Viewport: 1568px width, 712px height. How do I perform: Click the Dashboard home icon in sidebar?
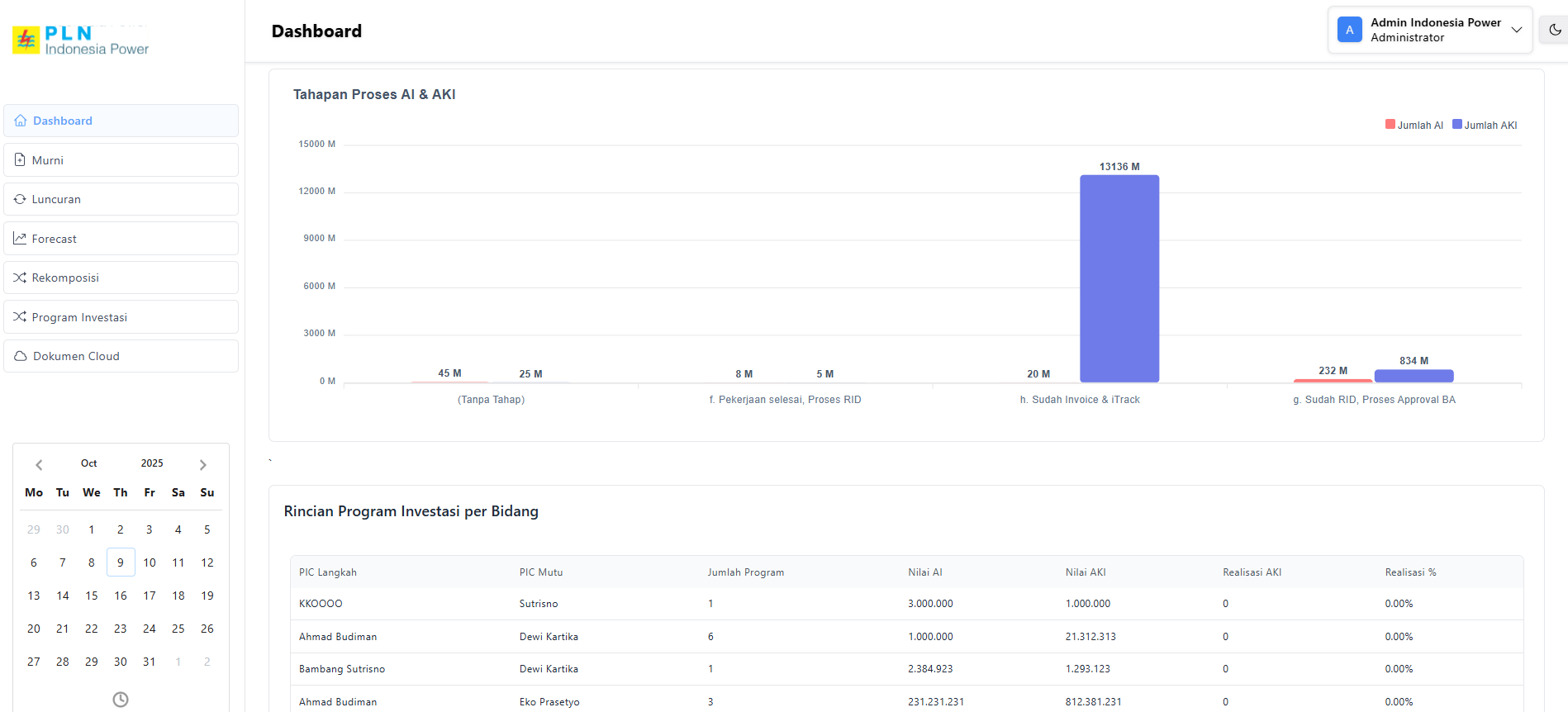pos(21,121)
